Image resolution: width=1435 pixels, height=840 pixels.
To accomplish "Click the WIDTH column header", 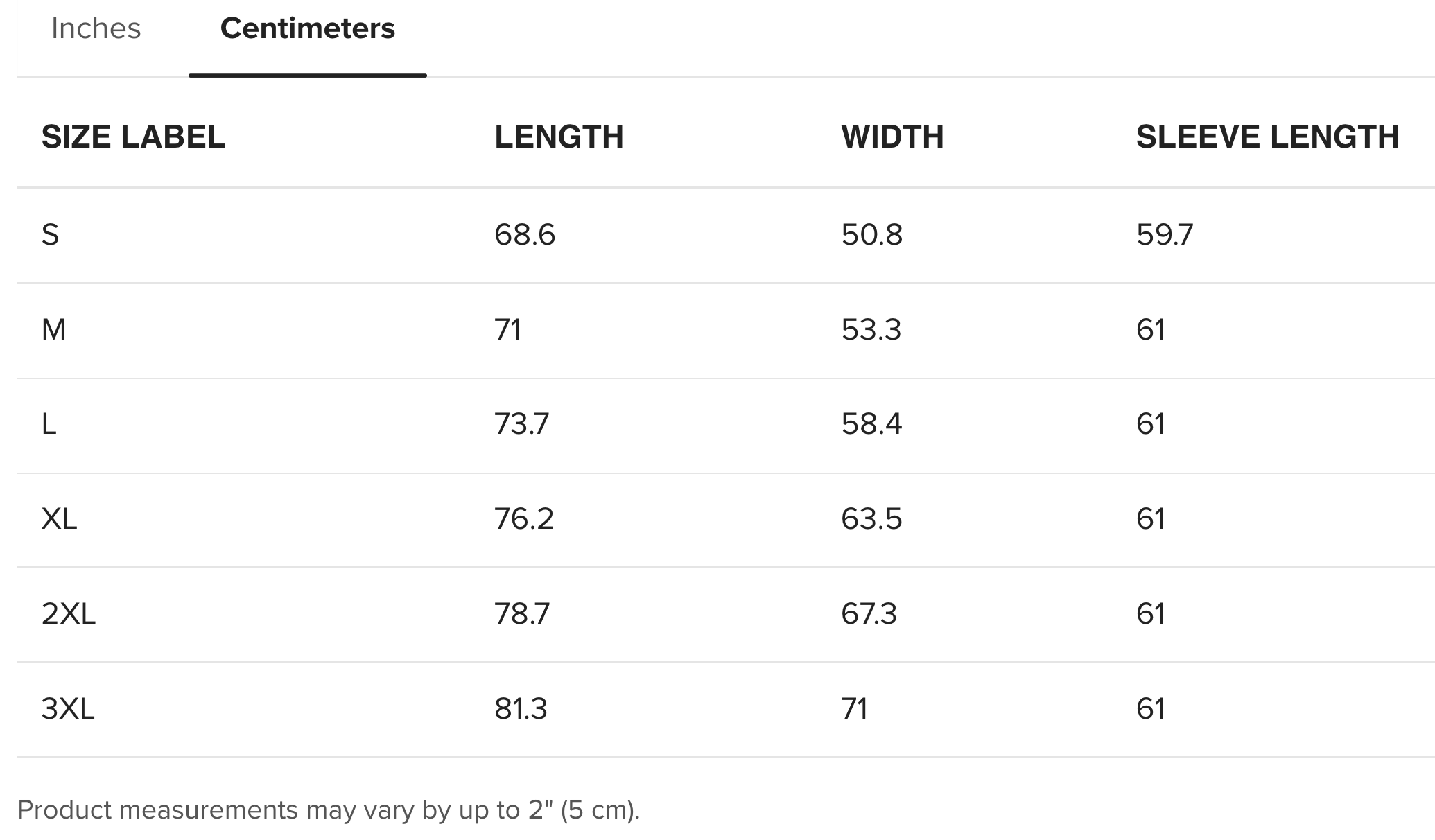I will [892, 137].
